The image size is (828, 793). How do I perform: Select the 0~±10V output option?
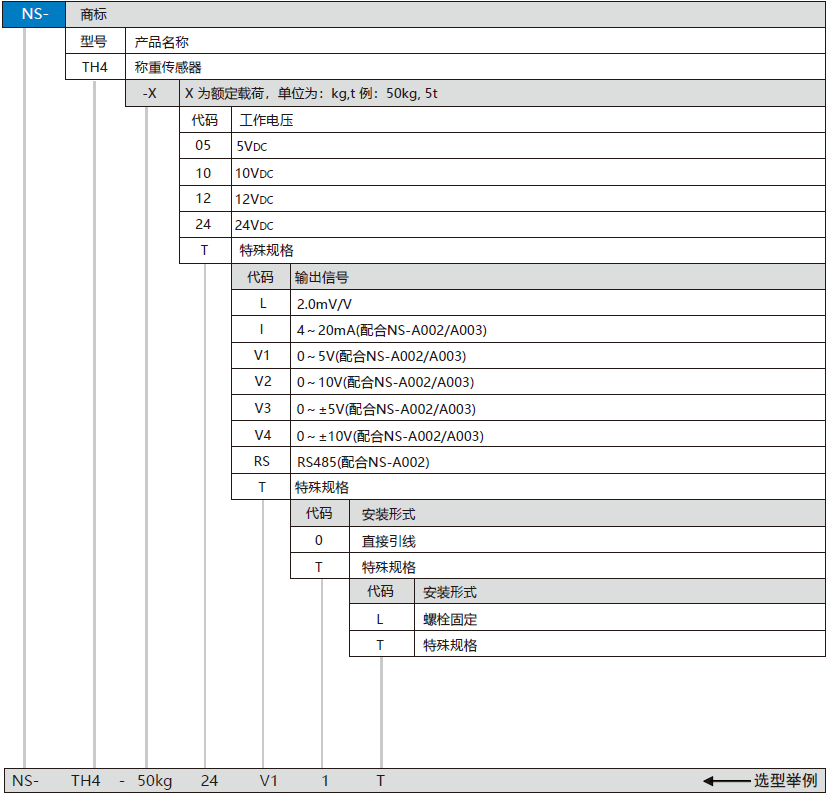click(389, 435)
